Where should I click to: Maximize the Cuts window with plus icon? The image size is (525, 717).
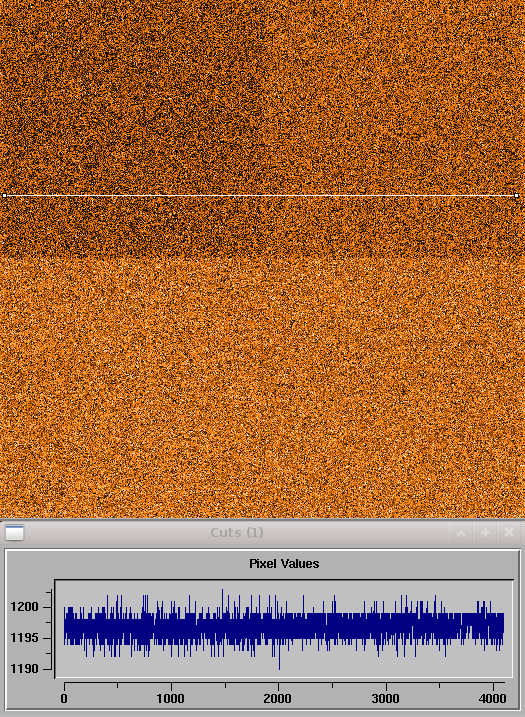click(485, 533)
